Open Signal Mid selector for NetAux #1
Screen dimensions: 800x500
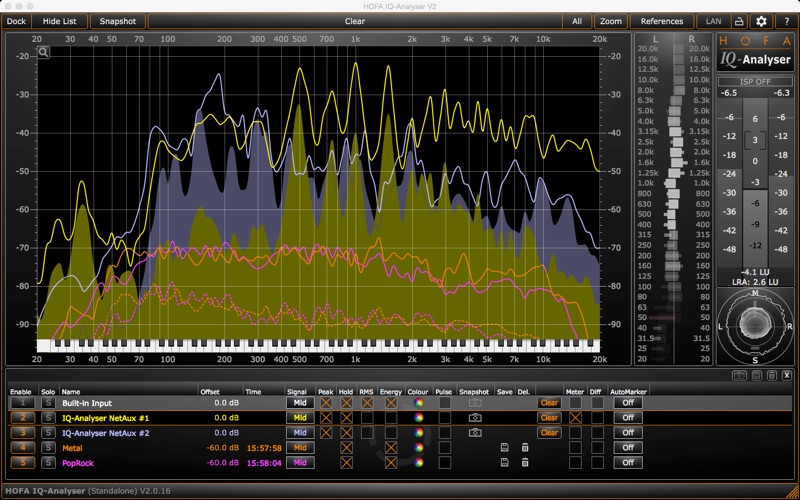(300, 418)
